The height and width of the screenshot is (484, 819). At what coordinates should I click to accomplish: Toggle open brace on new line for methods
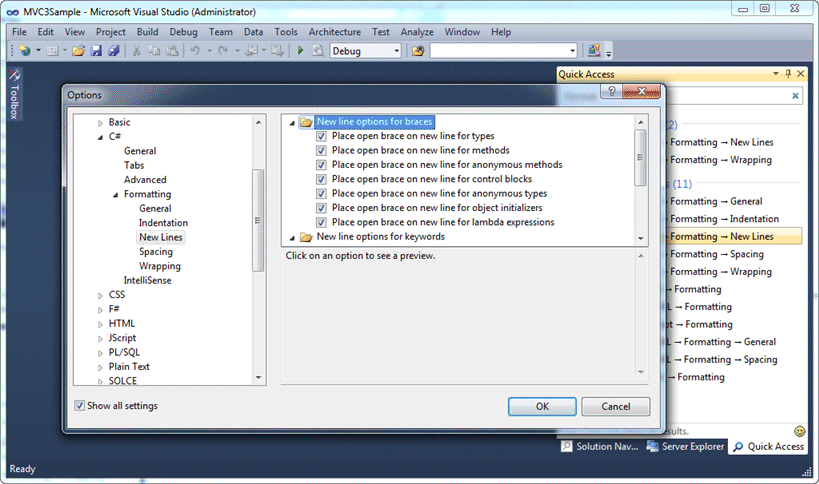(x=321, y=150)
